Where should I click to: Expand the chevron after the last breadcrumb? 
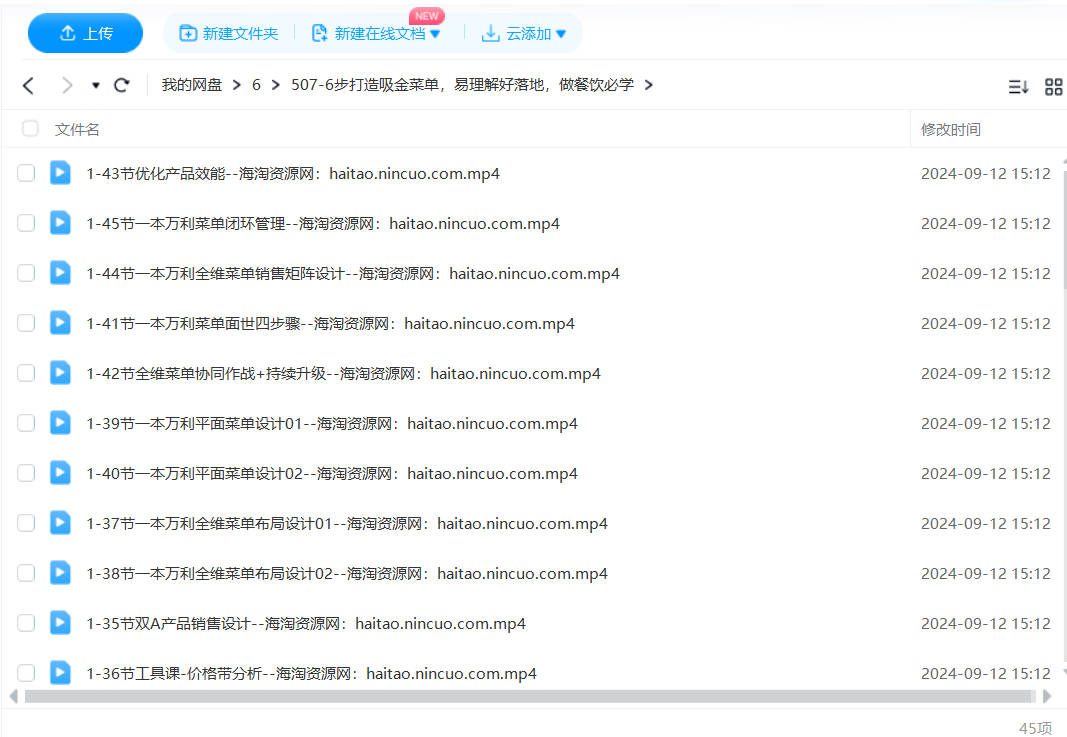tap(649, 85)
